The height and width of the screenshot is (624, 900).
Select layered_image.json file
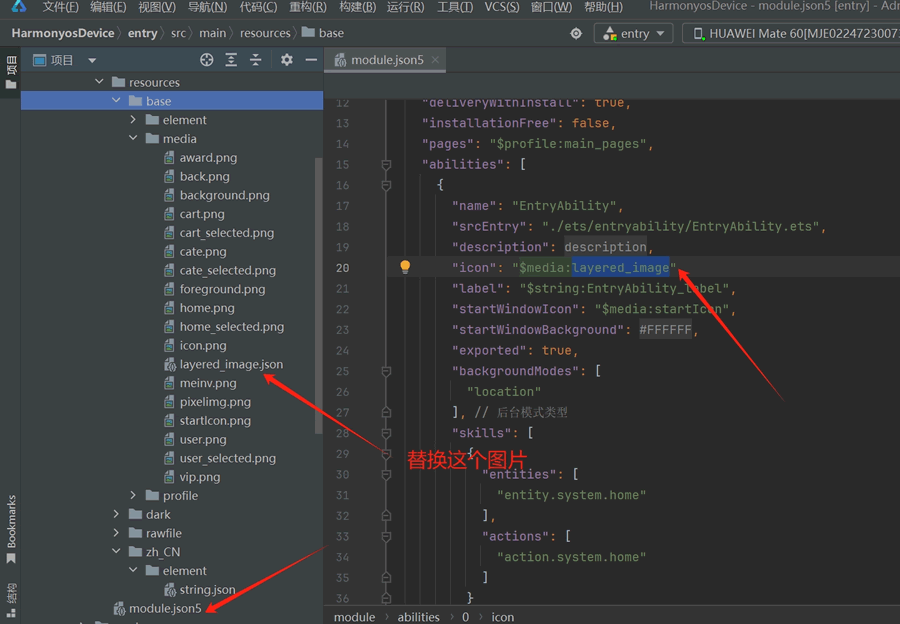(x=223, y=364)
